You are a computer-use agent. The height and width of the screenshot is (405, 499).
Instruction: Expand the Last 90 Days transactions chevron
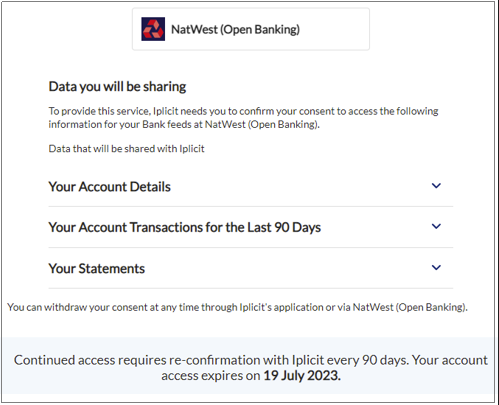436,226
